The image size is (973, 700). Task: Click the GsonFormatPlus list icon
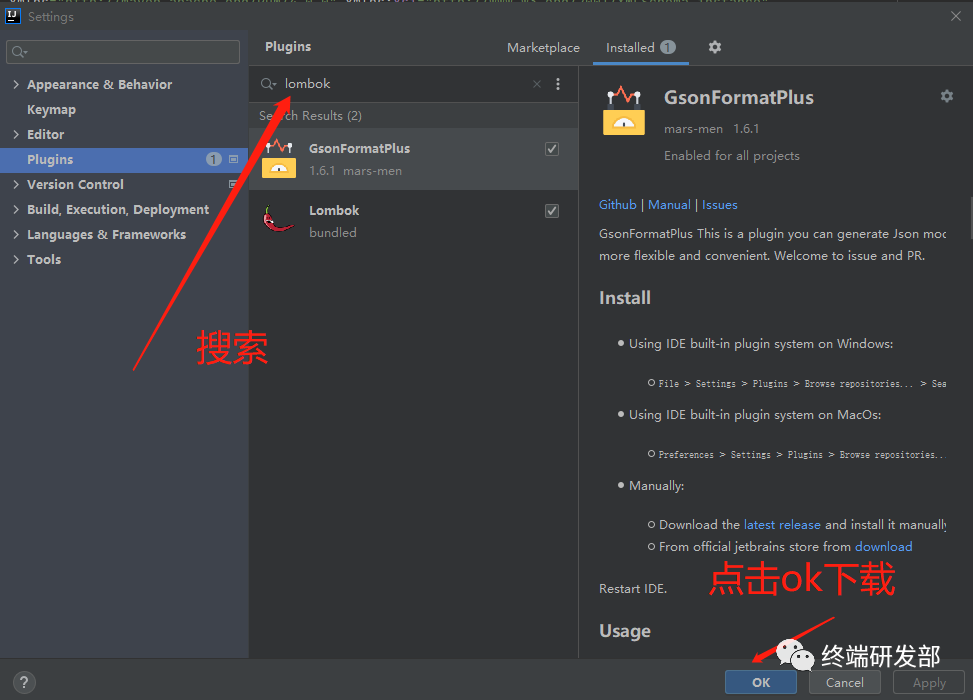coord(279,159)
